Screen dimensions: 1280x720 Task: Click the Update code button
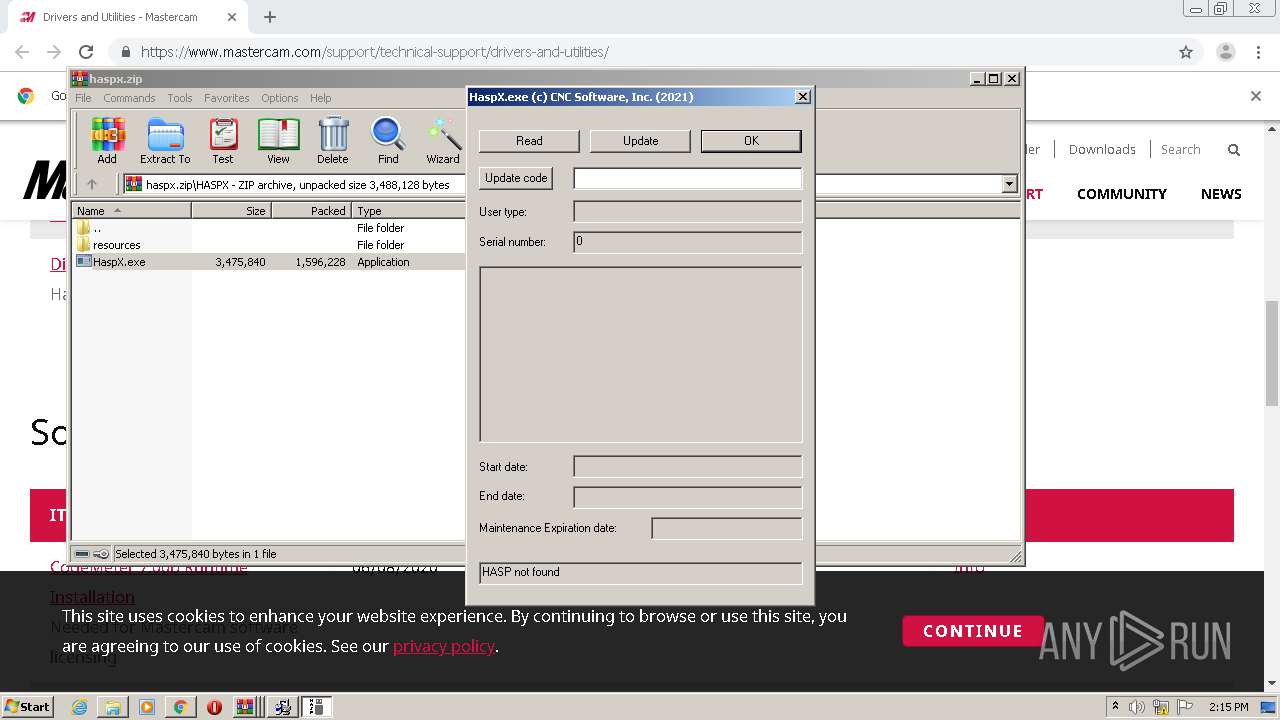point(516,178)
